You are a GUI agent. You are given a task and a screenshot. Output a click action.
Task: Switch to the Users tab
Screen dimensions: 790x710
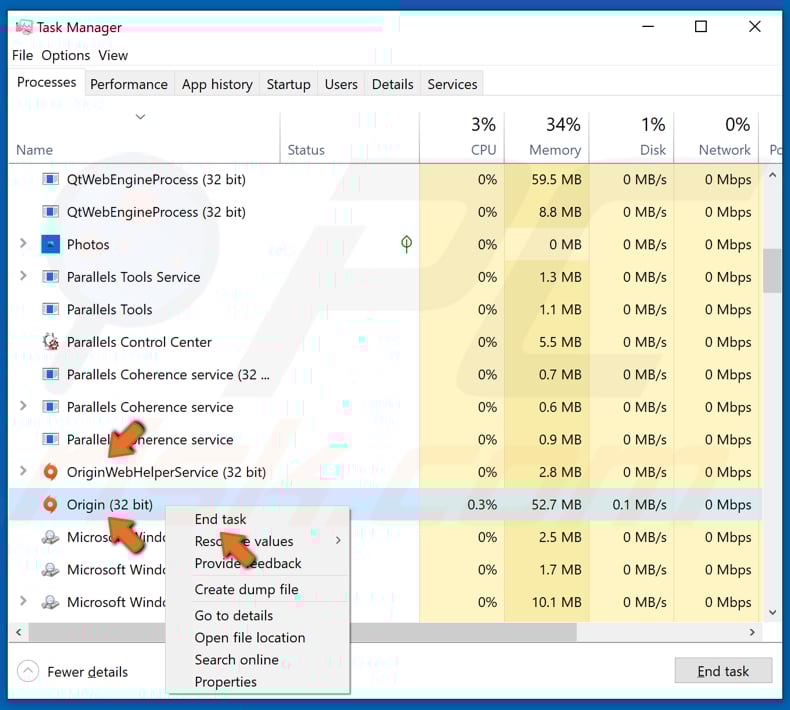point(341,84)
